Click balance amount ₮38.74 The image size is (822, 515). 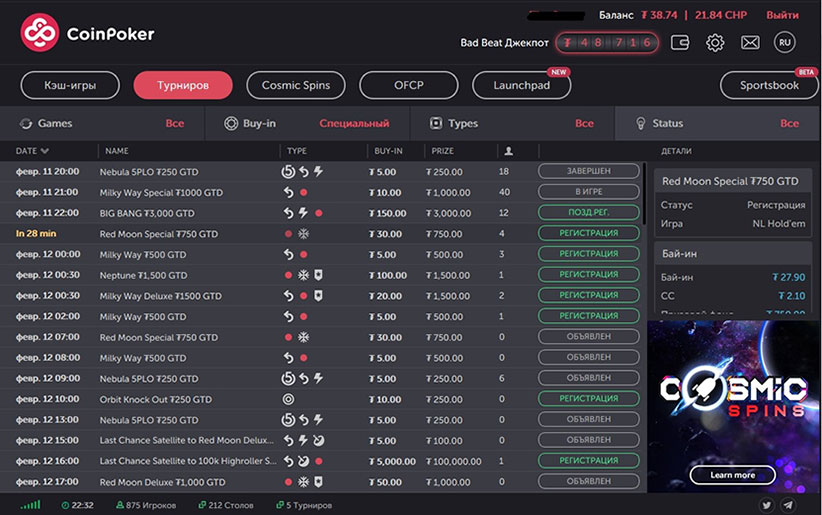(x=659, y=15)
